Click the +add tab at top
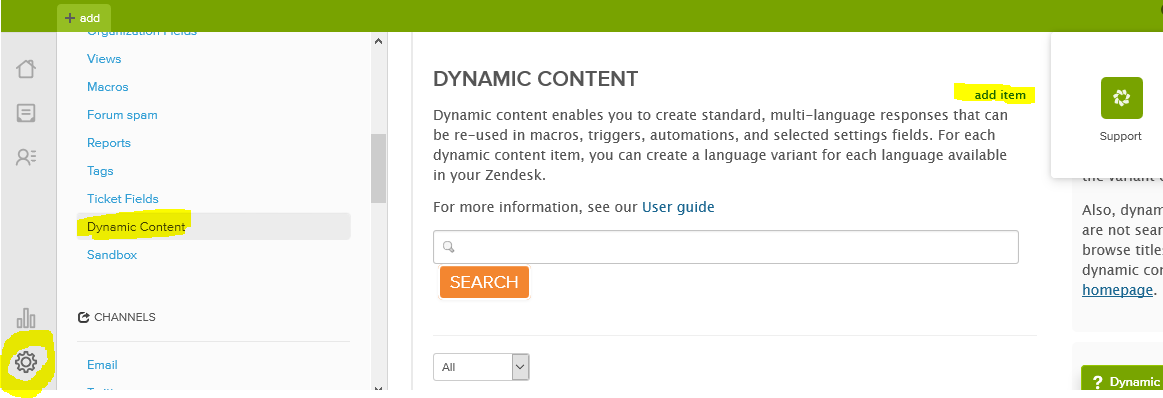 tap(83, 18)
